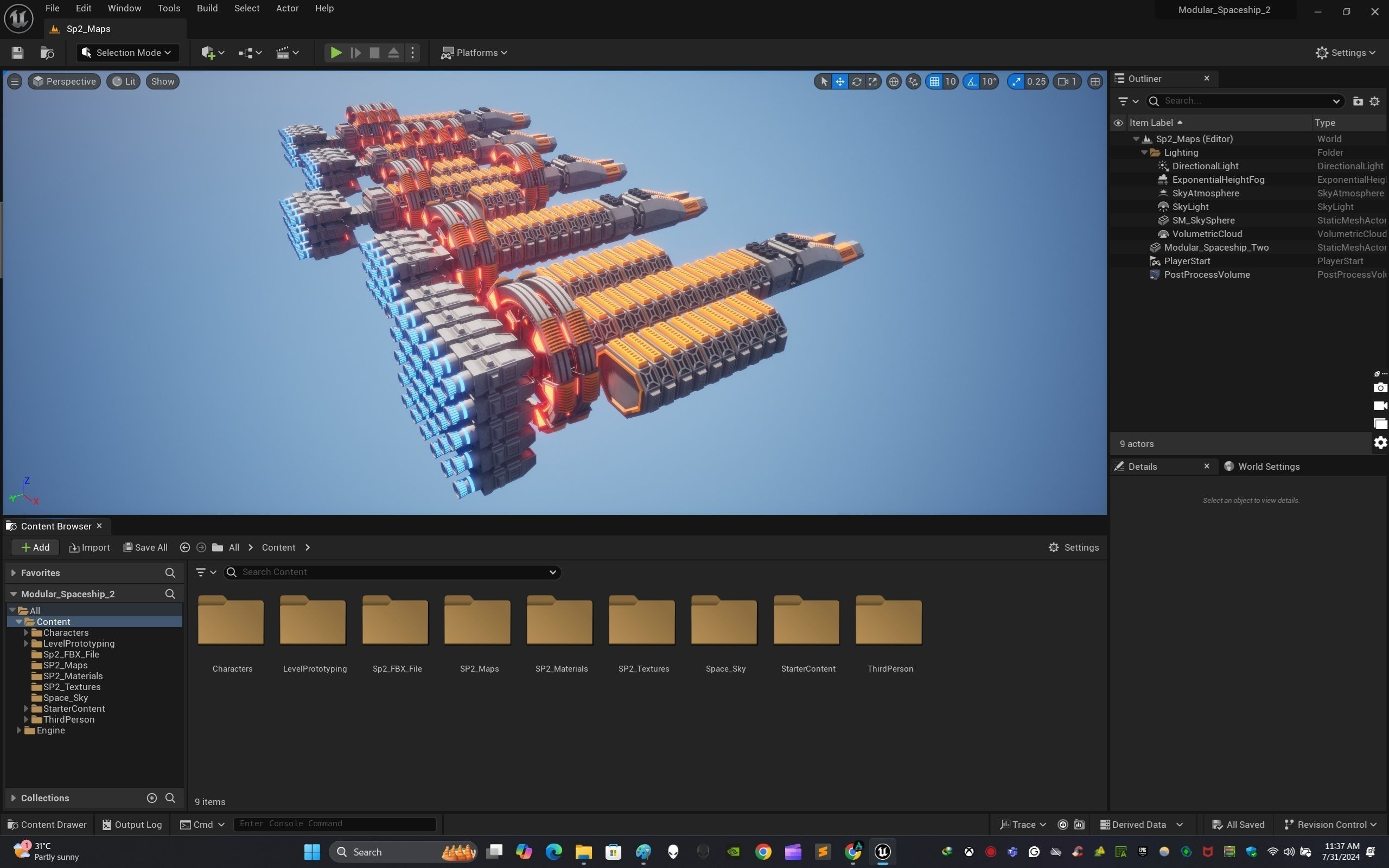Viewport: 1389px width, 868px height.
Task: Open the Quick Add to project icon
Action: point(212,53)
